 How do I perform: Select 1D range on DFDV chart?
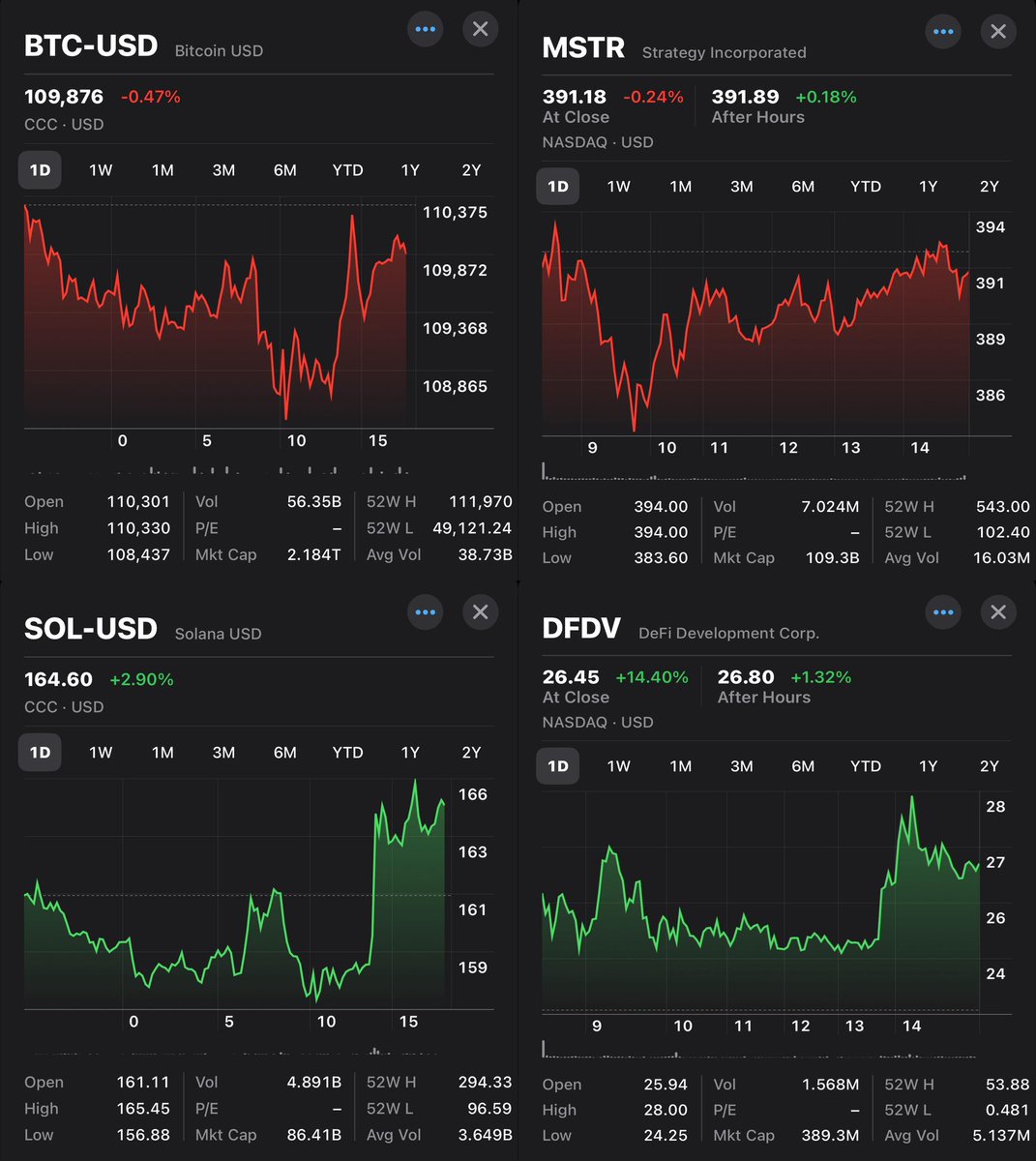[x=558, y=765]
